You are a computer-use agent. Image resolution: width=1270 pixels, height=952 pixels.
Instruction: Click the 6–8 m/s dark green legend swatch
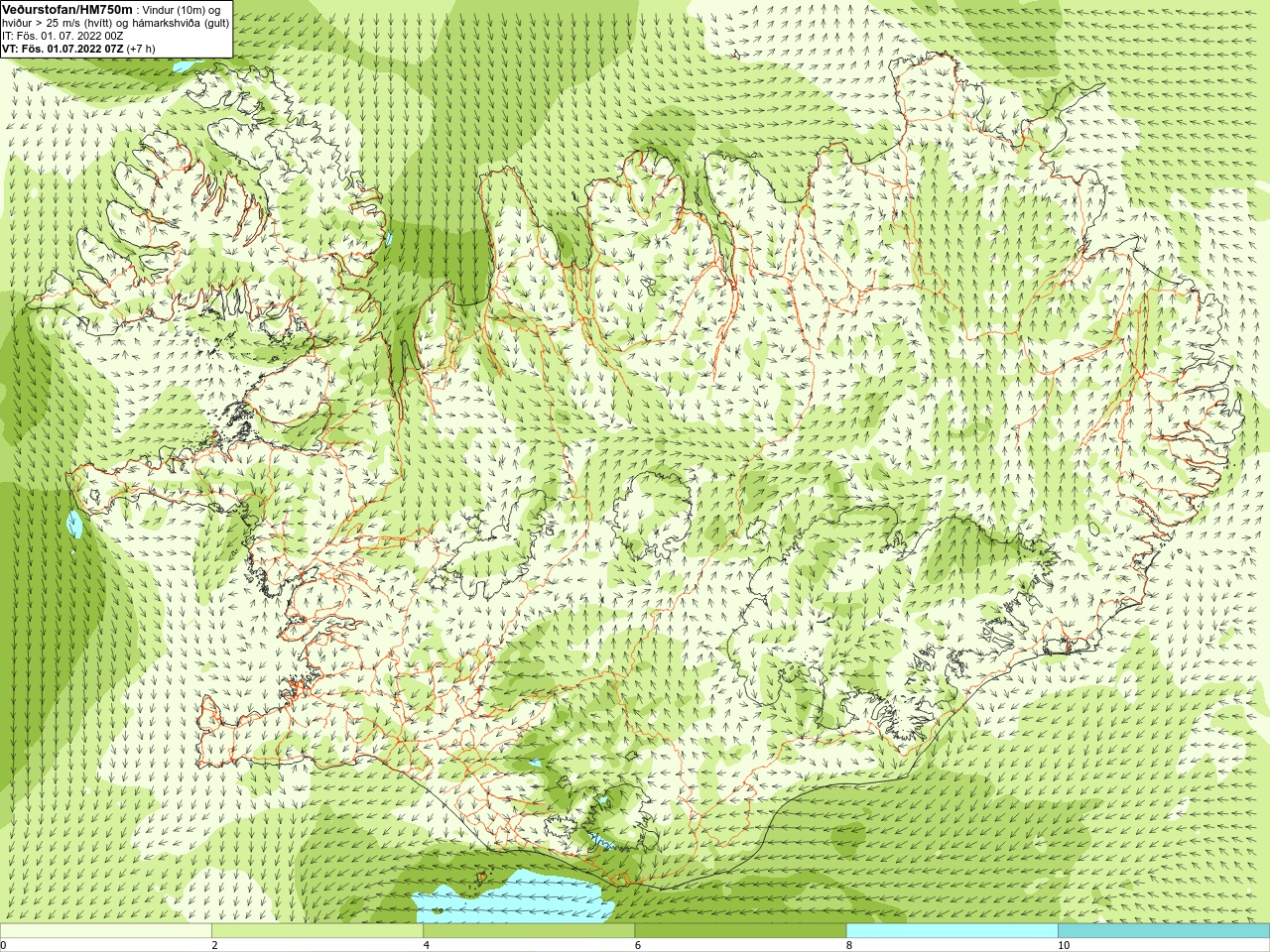point(740,931)
